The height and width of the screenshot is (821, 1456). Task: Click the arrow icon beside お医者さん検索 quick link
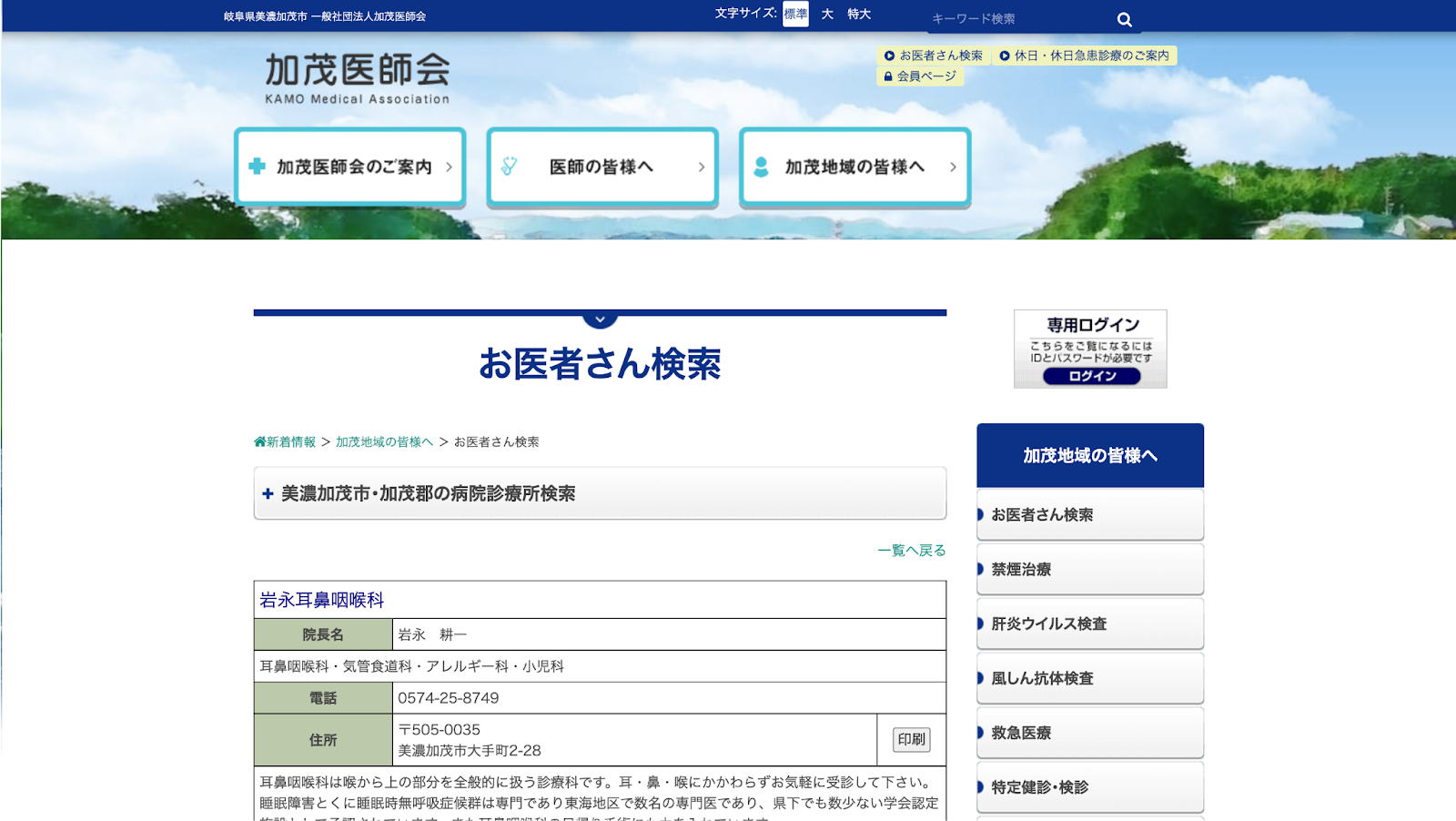[888, 55]
